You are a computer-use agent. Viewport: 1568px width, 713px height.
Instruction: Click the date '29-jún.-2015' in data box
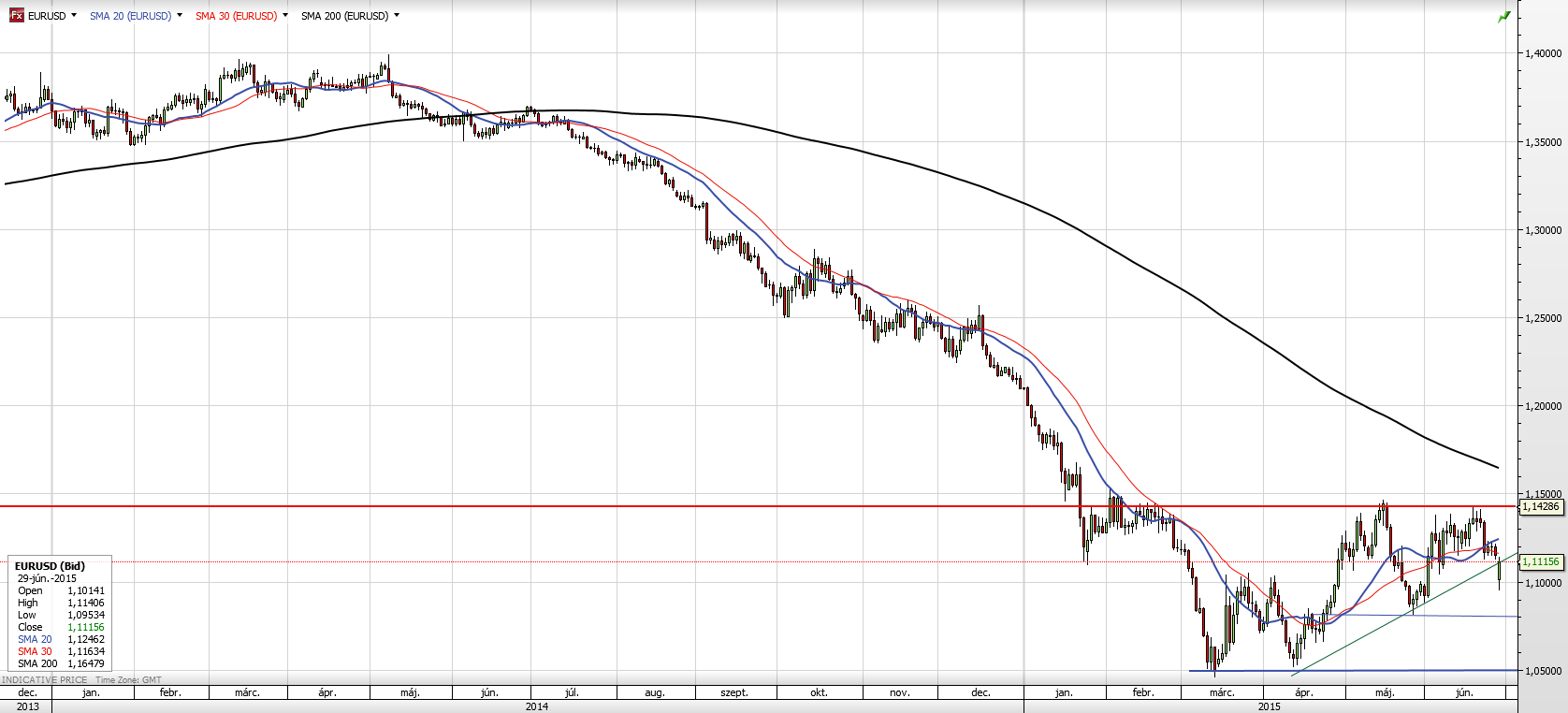(x=47, y=578)
